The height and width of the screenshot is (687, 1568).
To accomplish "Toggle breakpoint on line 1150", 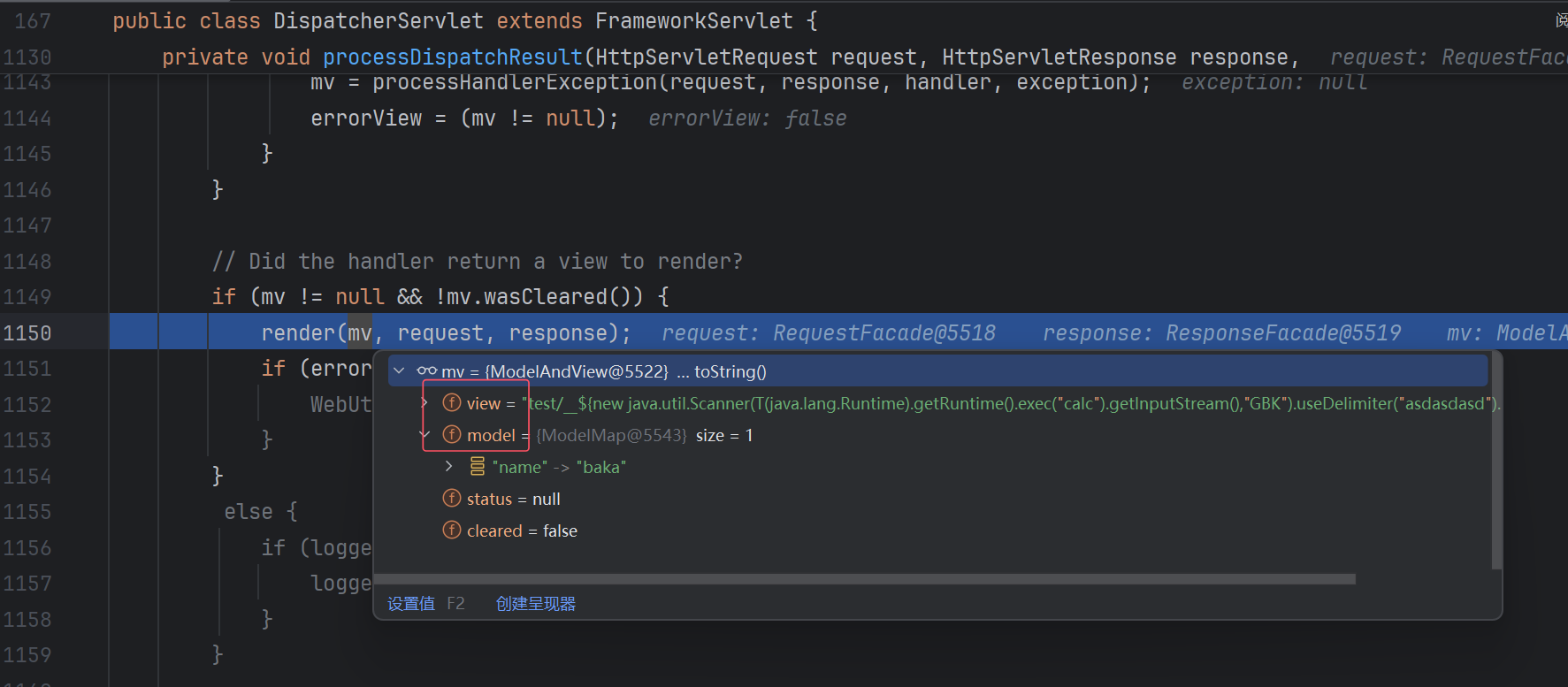I will pyautogui.click(x=27, y=333).
